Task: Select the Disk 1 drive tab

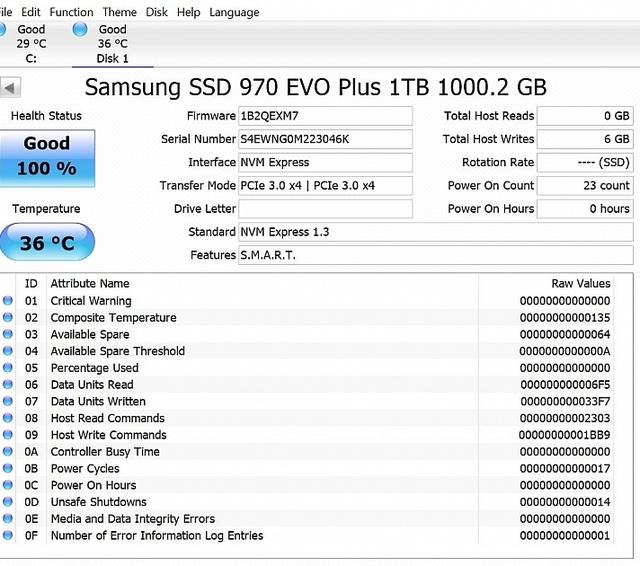Action: coord(113,44)
